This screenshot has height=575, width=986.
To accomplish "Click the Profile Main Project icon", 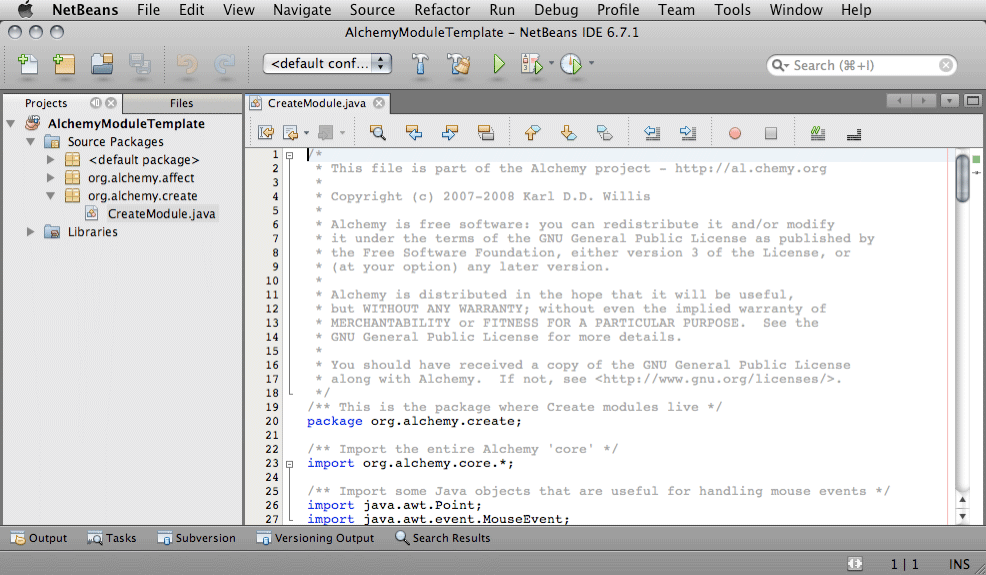I will click(x=571, y=64).
